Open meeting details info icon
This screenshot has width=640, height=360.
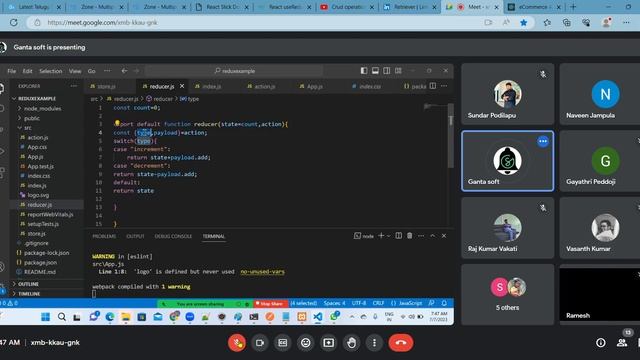click(600, 343)
